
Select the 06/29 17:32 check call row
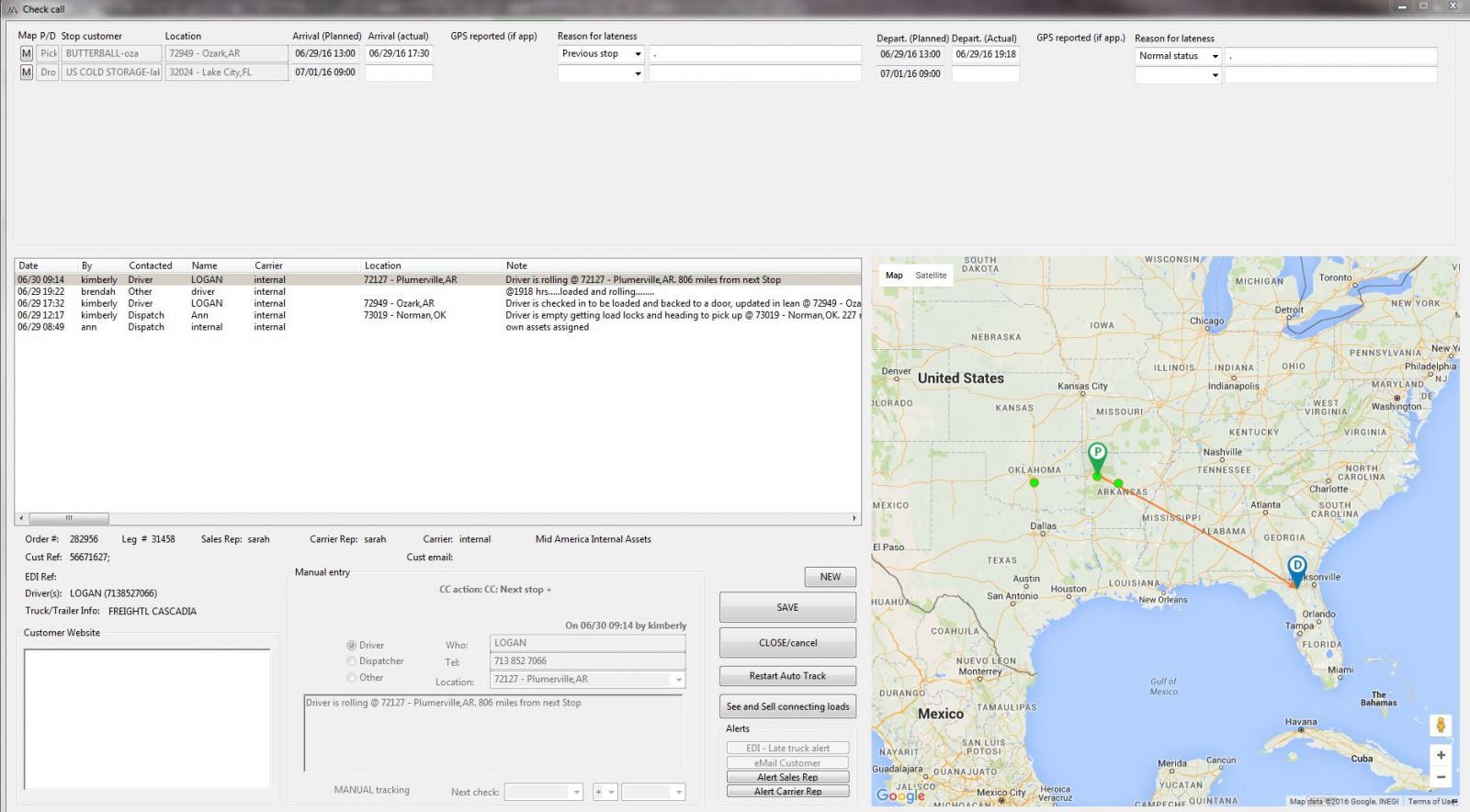(x=276, y=303)
